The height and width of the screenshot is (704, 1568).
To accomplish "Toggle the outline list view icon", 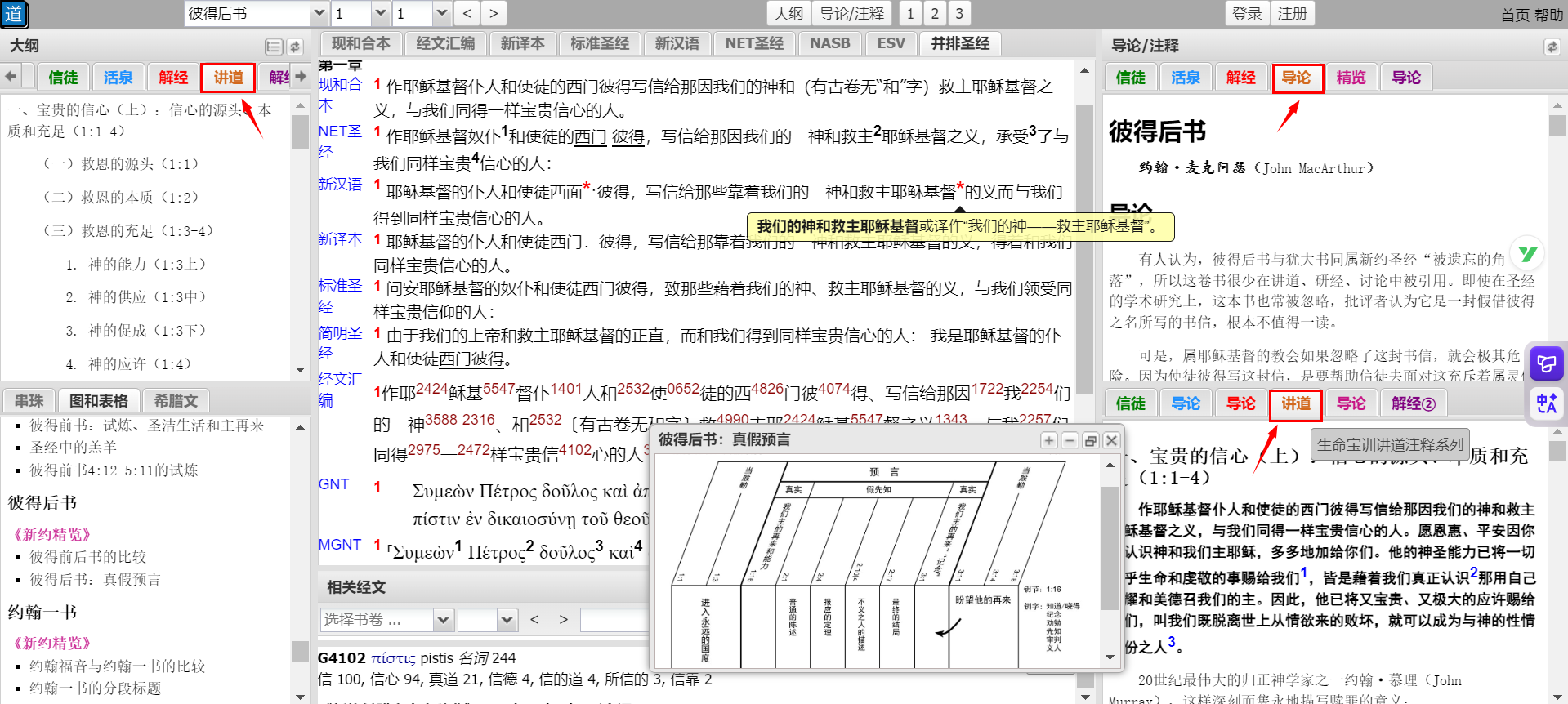I will [x=274, y=47].
